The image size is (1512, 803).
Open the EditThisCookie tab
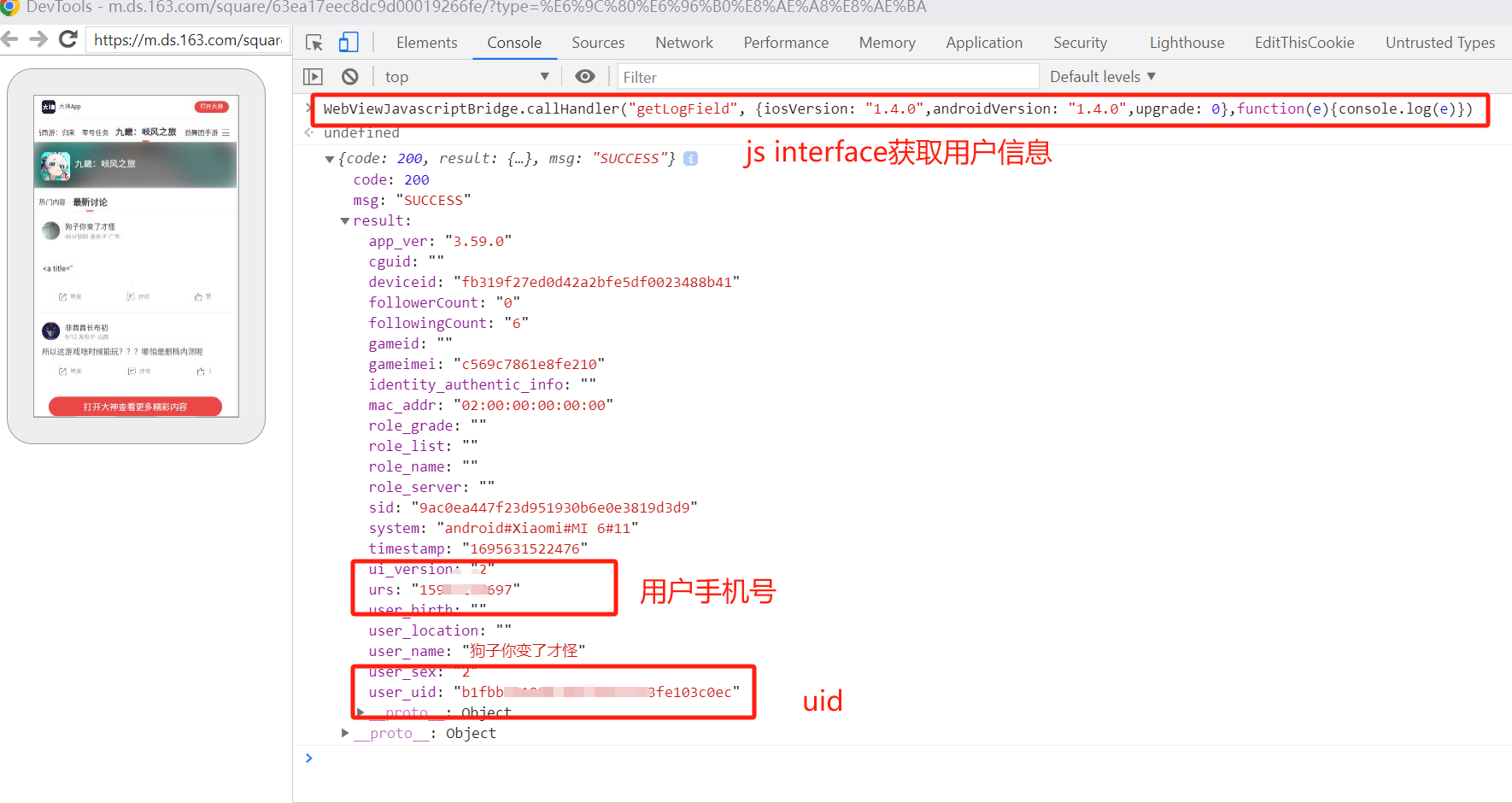(1304, 43)
